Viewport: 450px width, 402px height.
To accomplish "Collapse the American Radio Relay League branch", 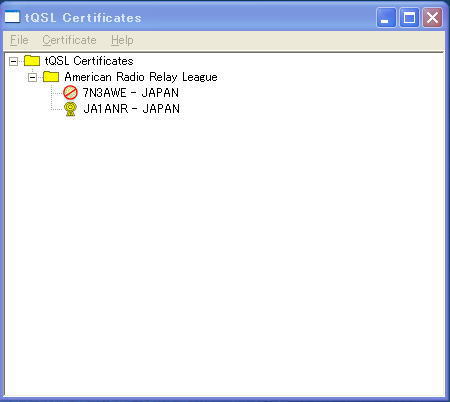I will (x=32, y=77).
